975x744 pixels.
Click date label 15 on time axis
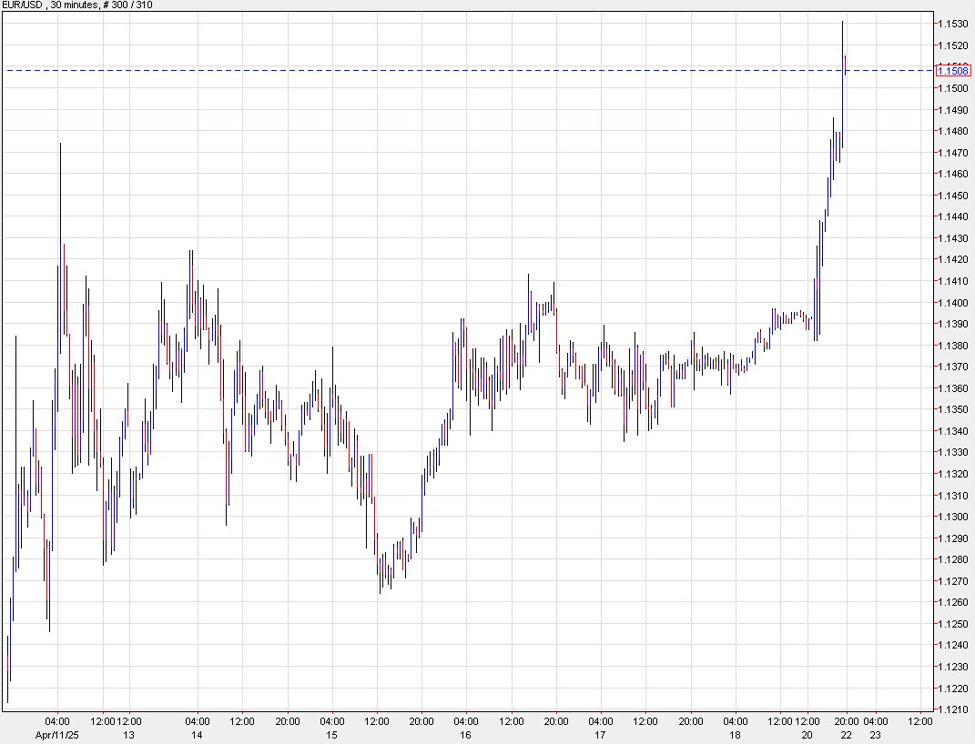332,734
